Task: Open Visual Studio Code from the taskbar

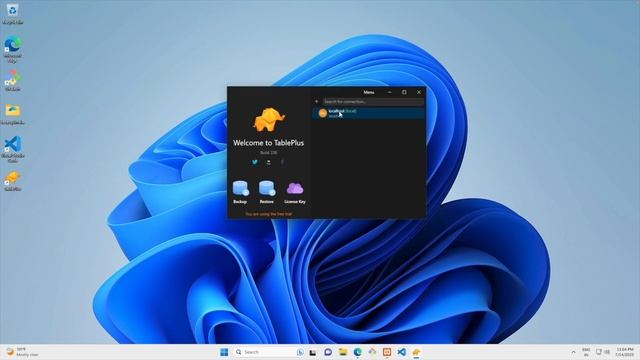Action: [x=402, y=352]
